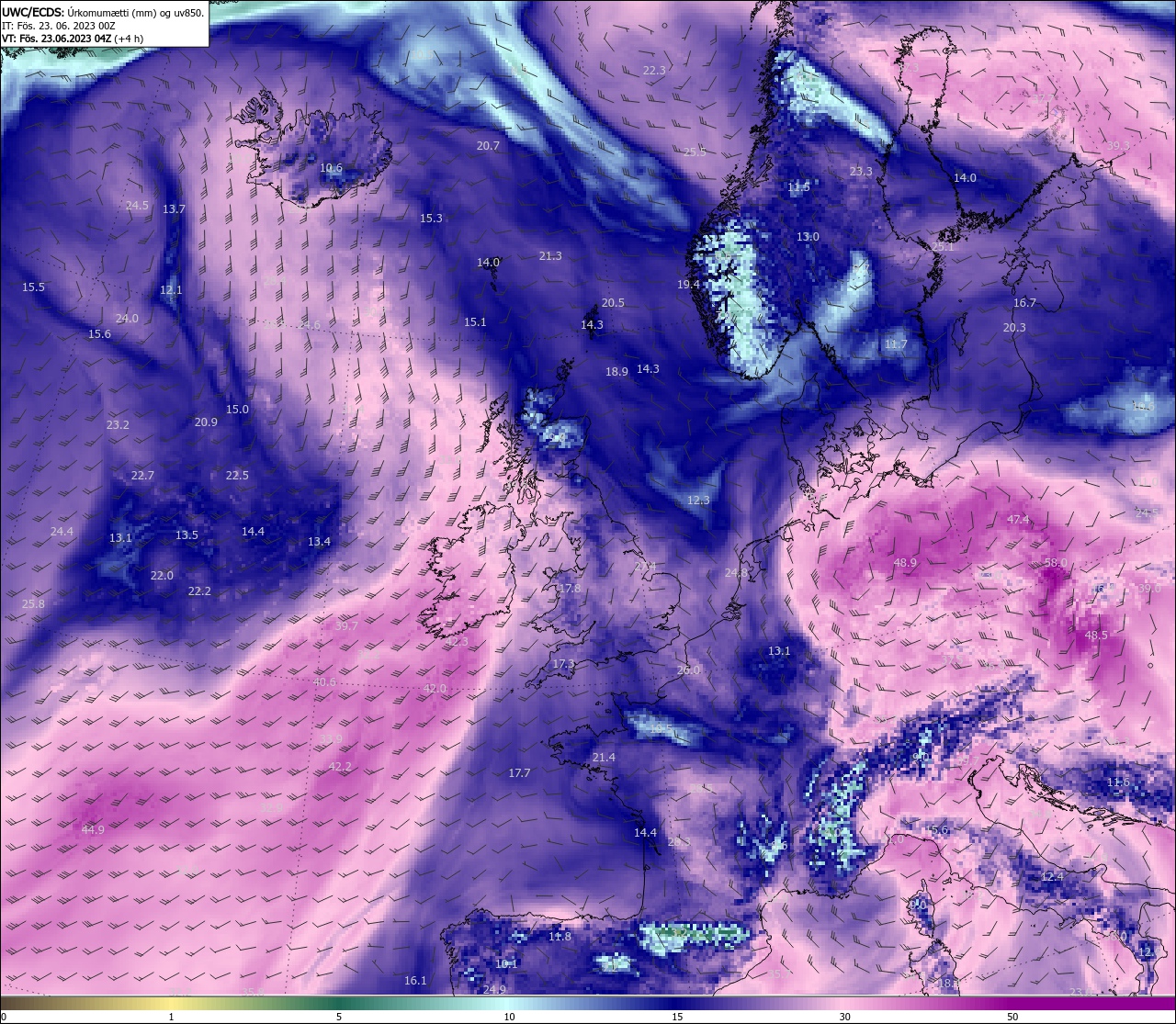1176x1024 pixels.
Task: Click the 12.4 value over Italy
Action: (x=1052, y=877)
